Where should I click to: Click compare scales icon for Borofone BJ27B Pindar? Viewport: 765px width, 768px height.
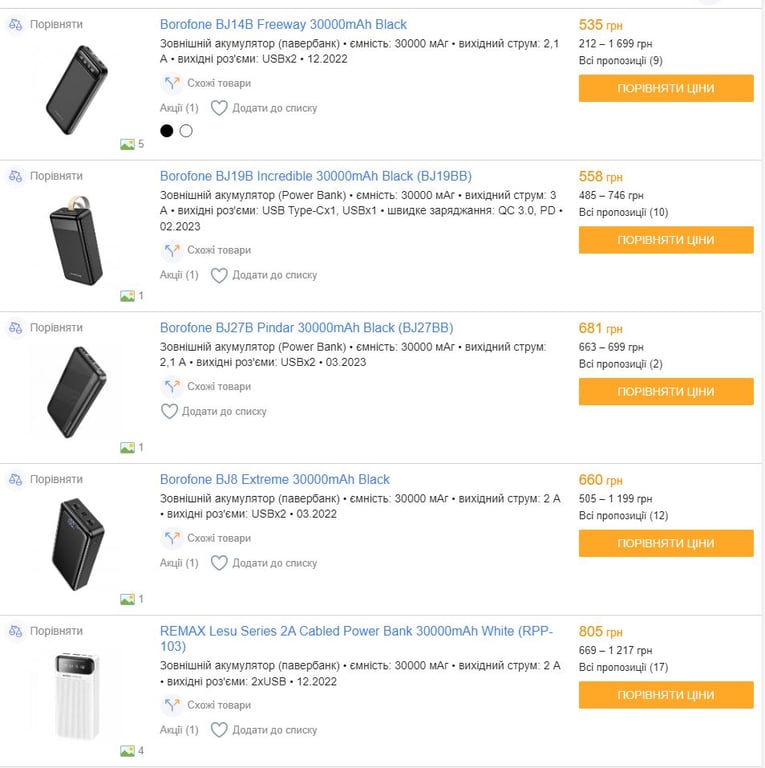coord(15,328)
